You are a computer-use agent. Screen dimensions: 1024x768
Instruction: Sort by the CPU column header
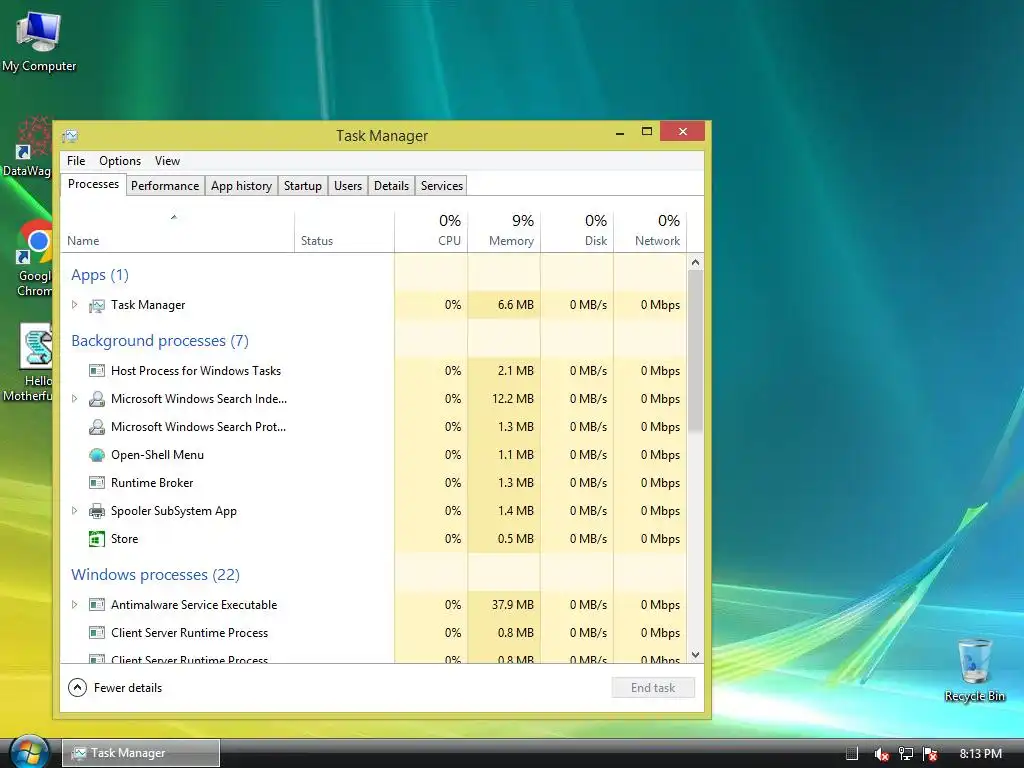[431, 231]
